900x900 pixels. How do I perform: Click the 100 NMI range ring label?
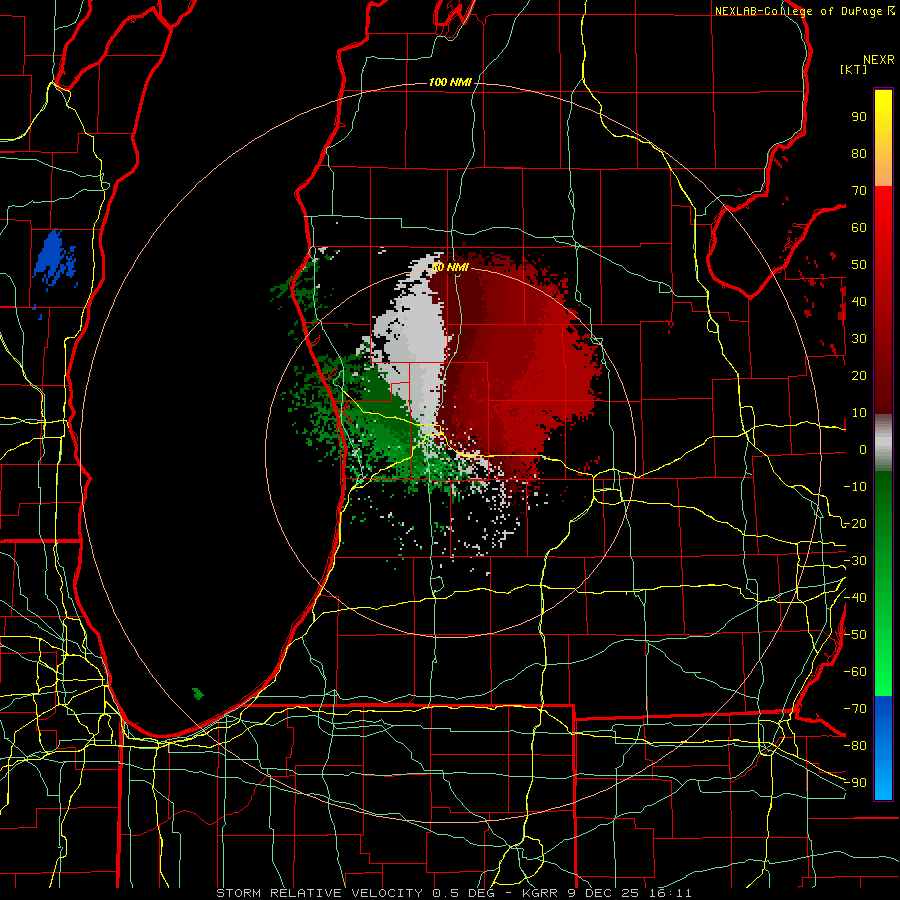[x=450, y=83]
